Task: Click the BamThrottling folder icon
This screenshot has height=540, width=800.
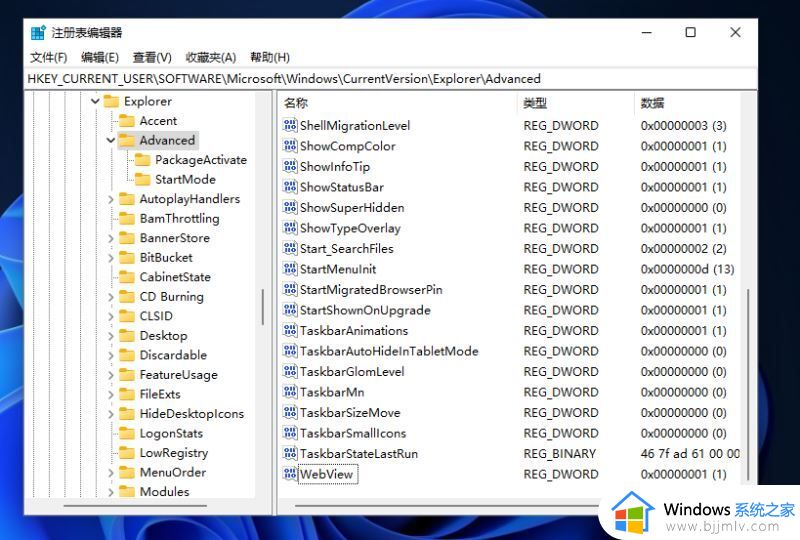Action: [127, 218]
